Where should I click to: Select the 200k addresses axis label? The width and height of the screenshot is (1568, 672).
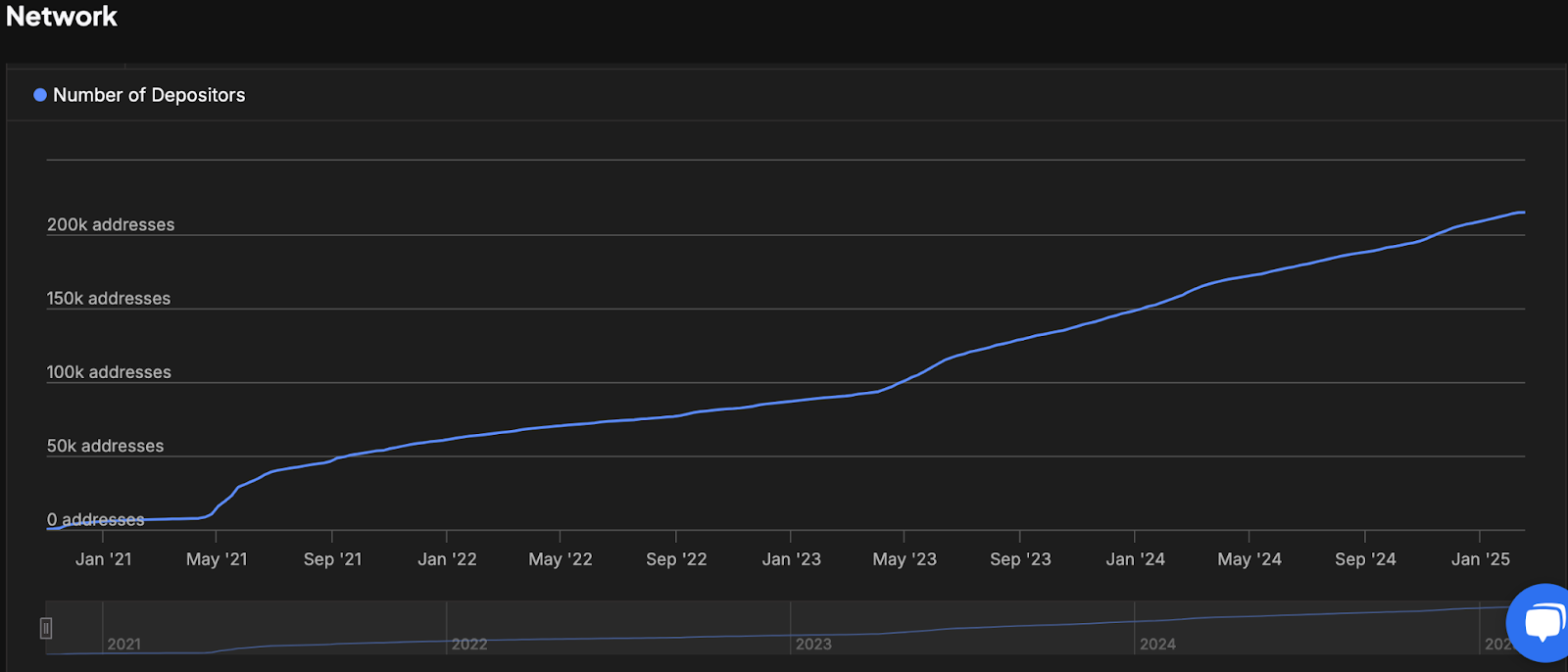click(x=111, y=224)
